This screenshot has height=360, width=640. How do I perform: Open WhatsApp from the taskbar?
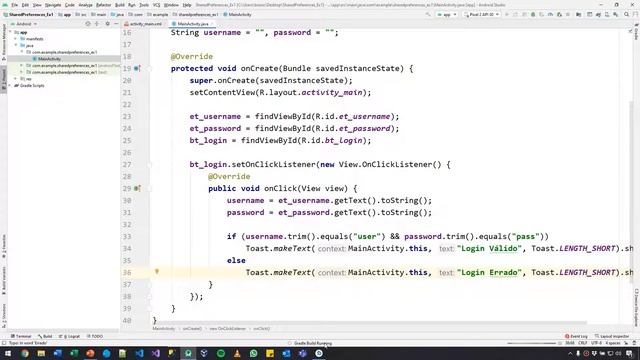pyautogui.click(x=253, y=353)
